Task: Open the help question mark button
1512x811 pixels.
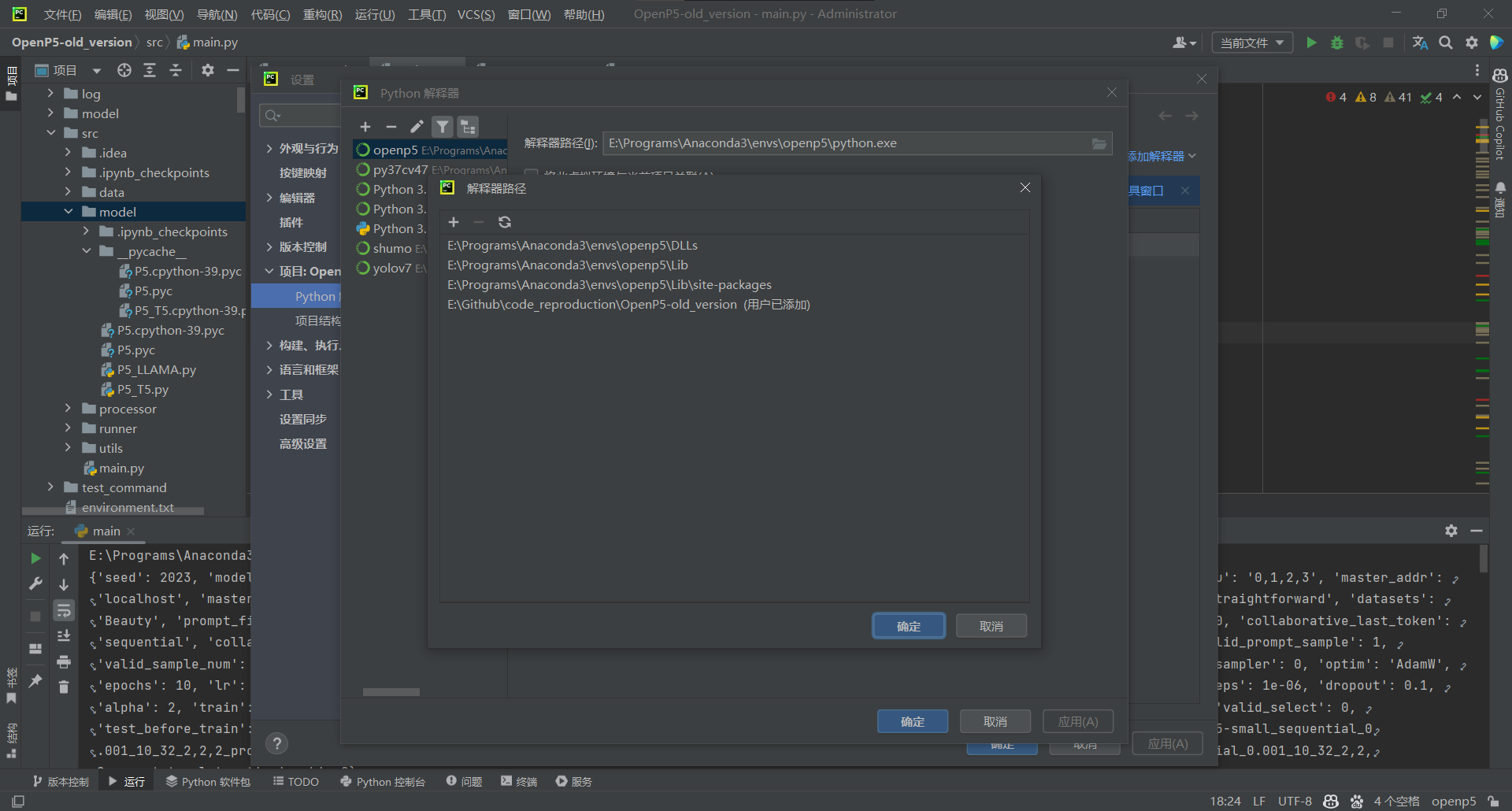Action: tap(276, 743)
